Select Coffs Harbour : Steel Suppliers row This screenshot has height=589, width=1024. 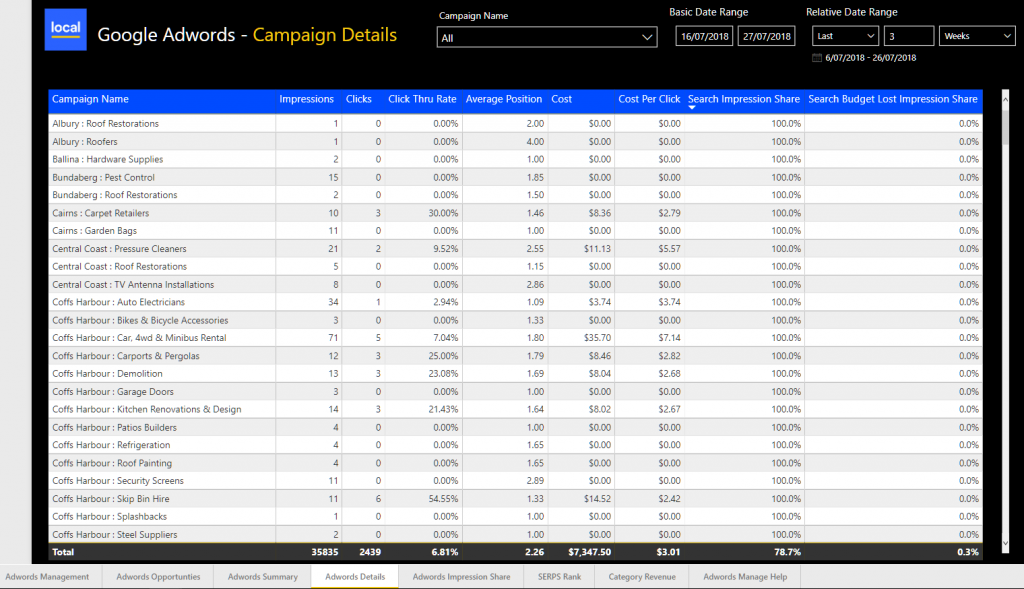click(515, 534)
